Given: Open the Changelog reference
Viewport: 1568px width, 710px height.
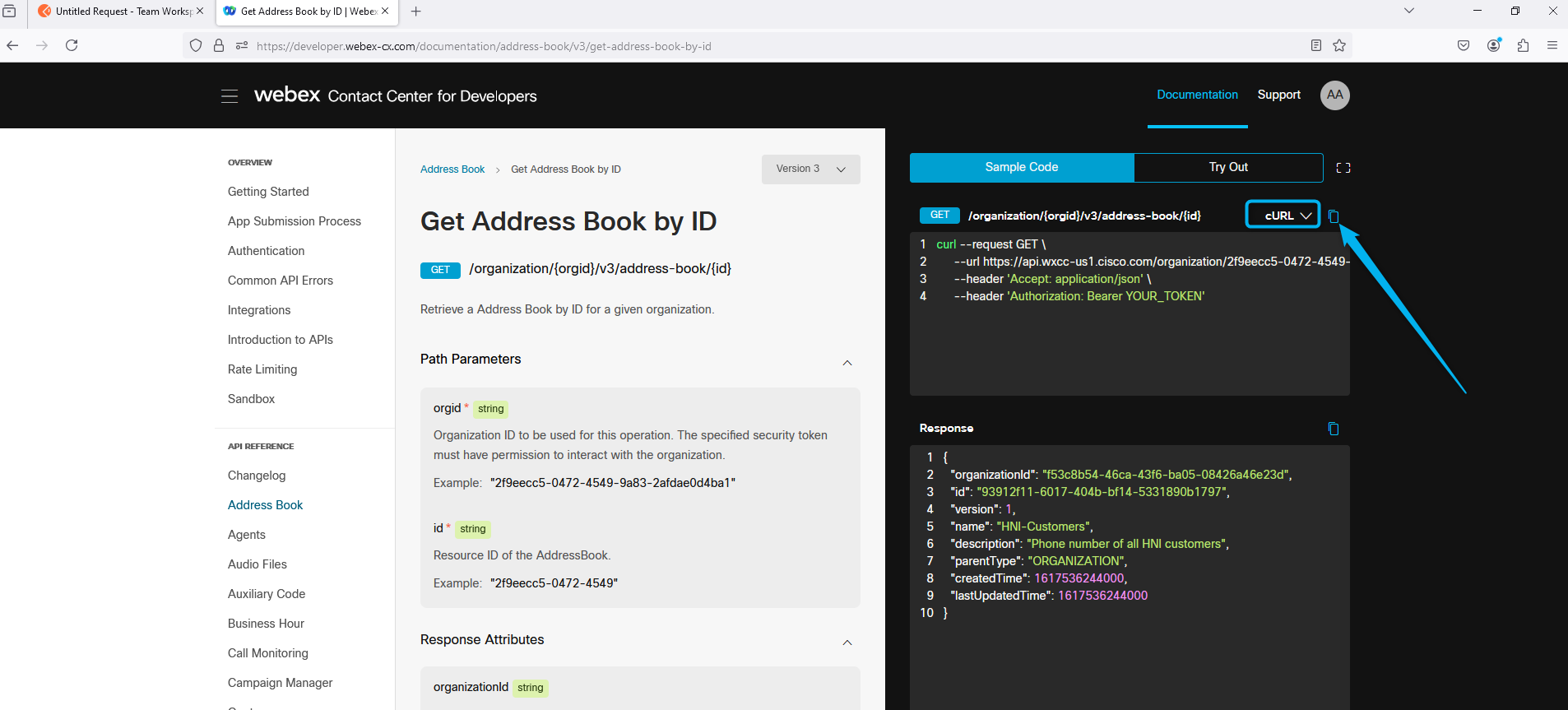Looking at the screenshot, I should click(x=257, y=476).
